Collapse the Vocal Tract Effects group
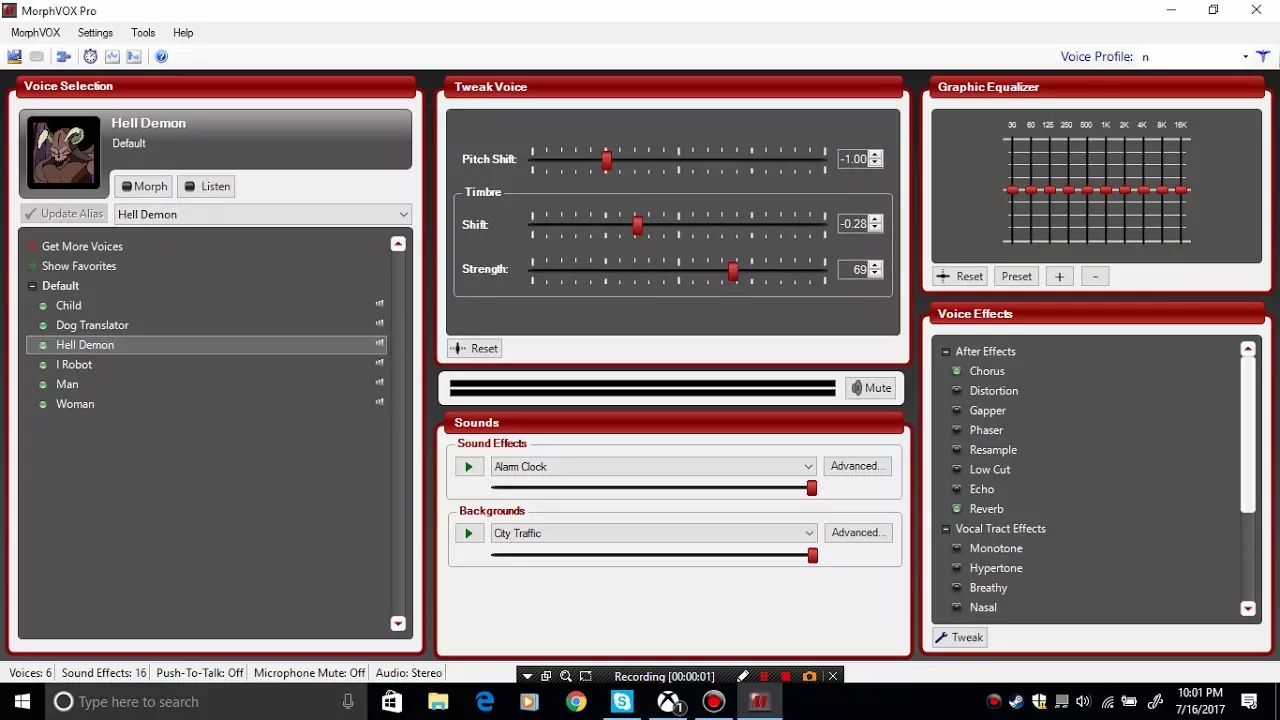This screenshot has width=1280, height=720. pos(946,529)
